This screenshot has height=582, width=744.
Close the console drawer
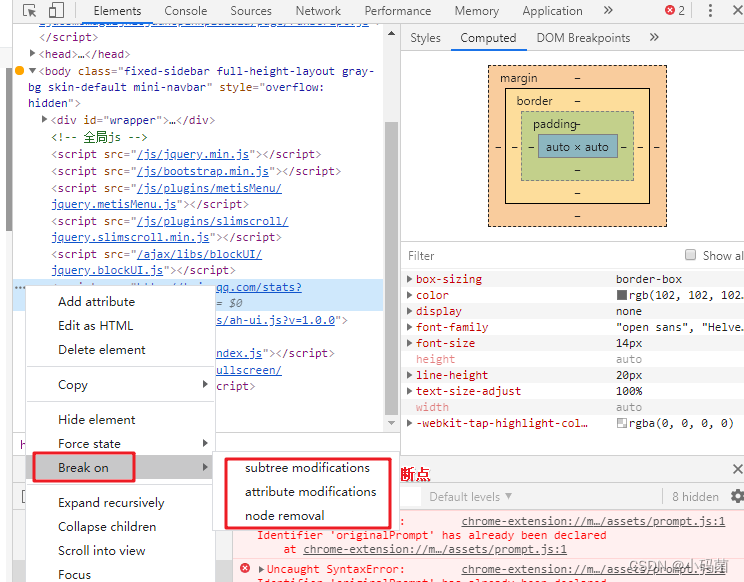[737, 469]
